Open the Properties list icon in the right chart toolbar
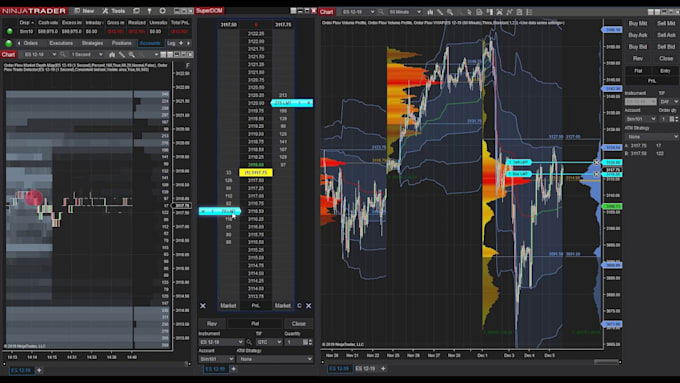This screenshot has width=680, height=383. point(529,12)
